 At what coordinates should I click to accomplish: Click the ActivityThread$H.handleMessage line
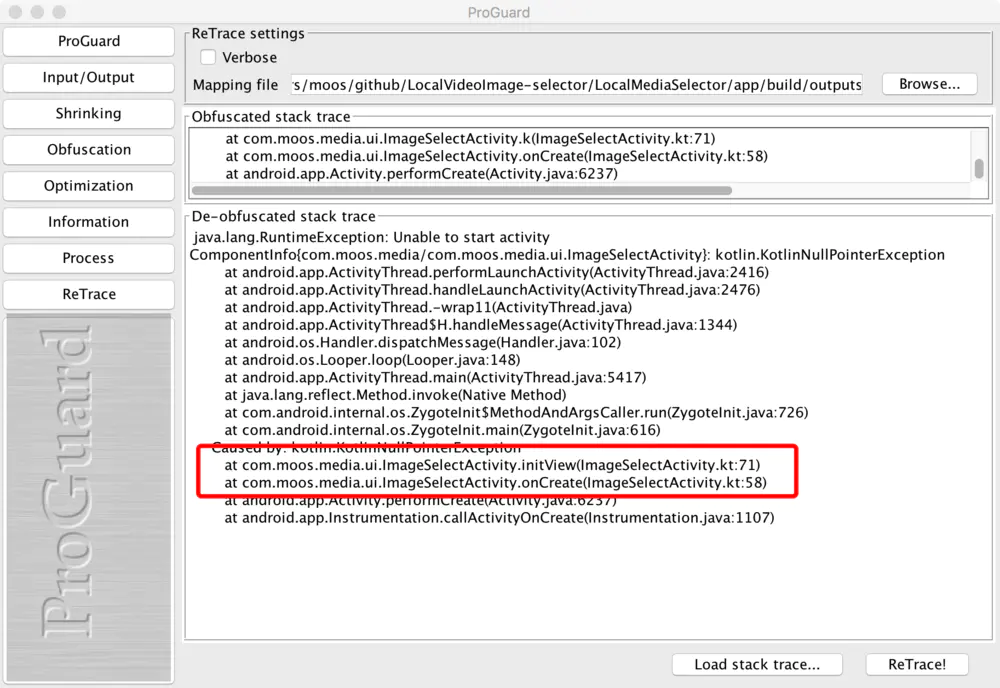(480, 325)
